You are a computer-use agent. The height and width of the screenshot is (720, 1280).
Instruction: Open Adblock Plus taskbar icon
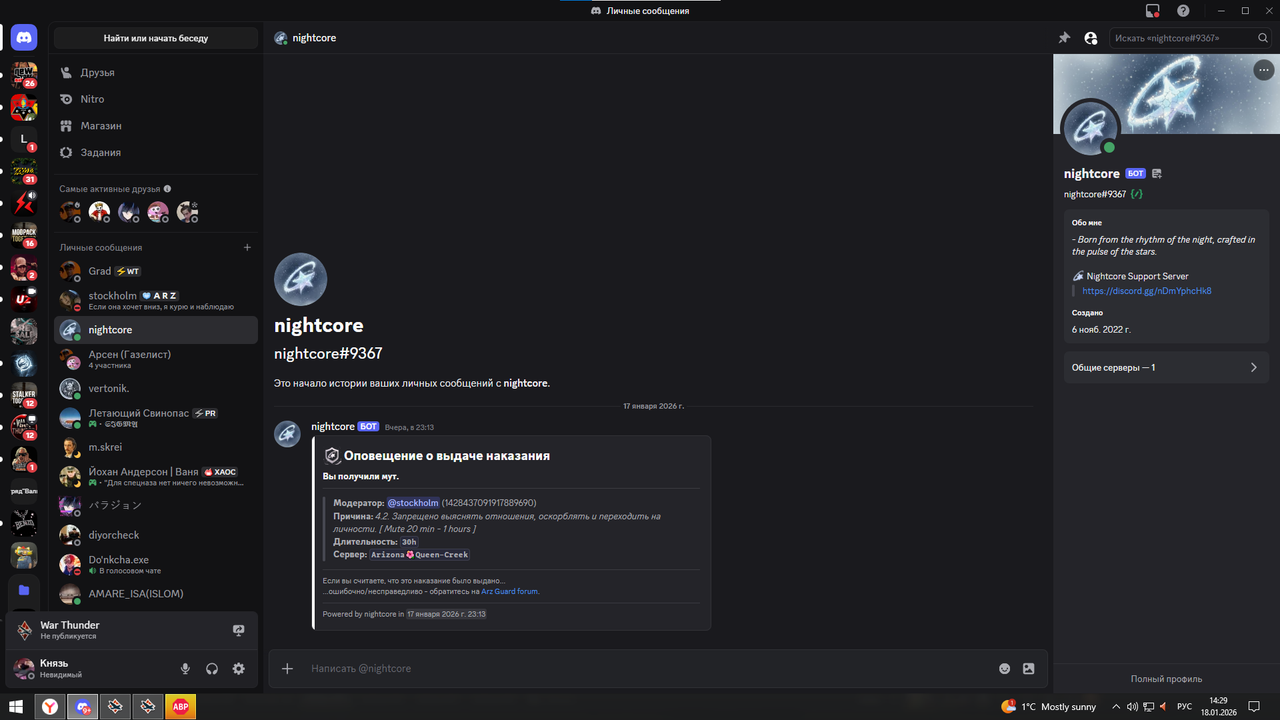click(181, 707)
